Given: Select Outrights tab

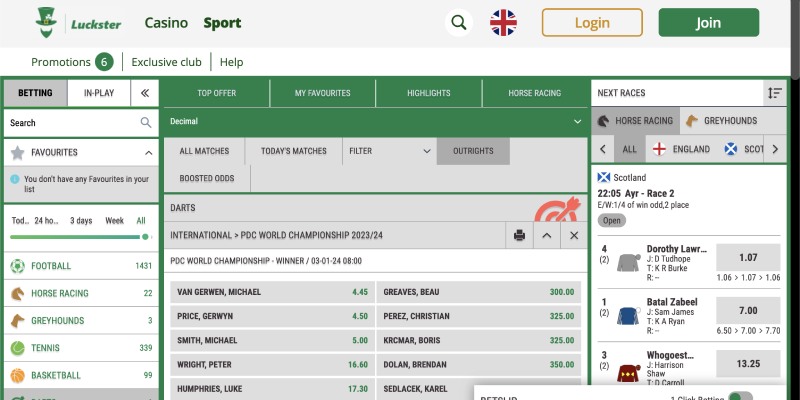Looking at the screenshot, I should 473,151.
